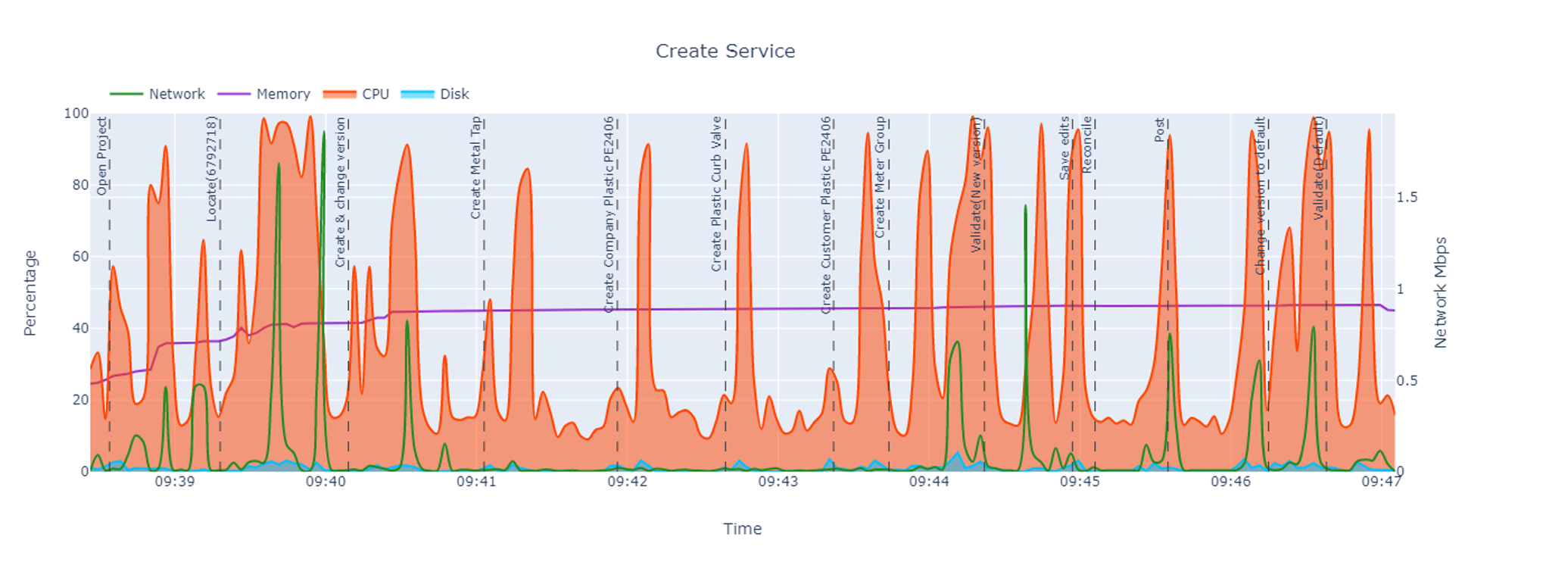The height and width of the screenshot is (562, 1568).
Task: Click the 09:44 time axis tick label
Action: click(929, 481)
